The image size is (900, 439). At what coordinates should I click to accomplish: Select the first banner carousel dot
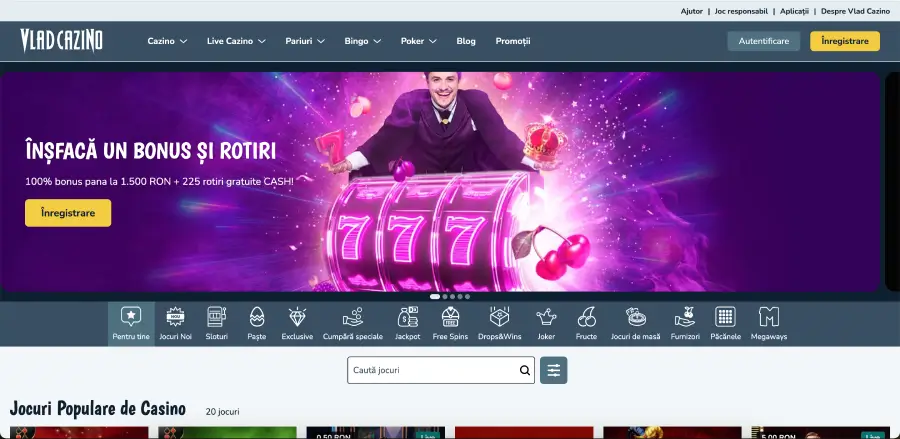coord(435,297)
